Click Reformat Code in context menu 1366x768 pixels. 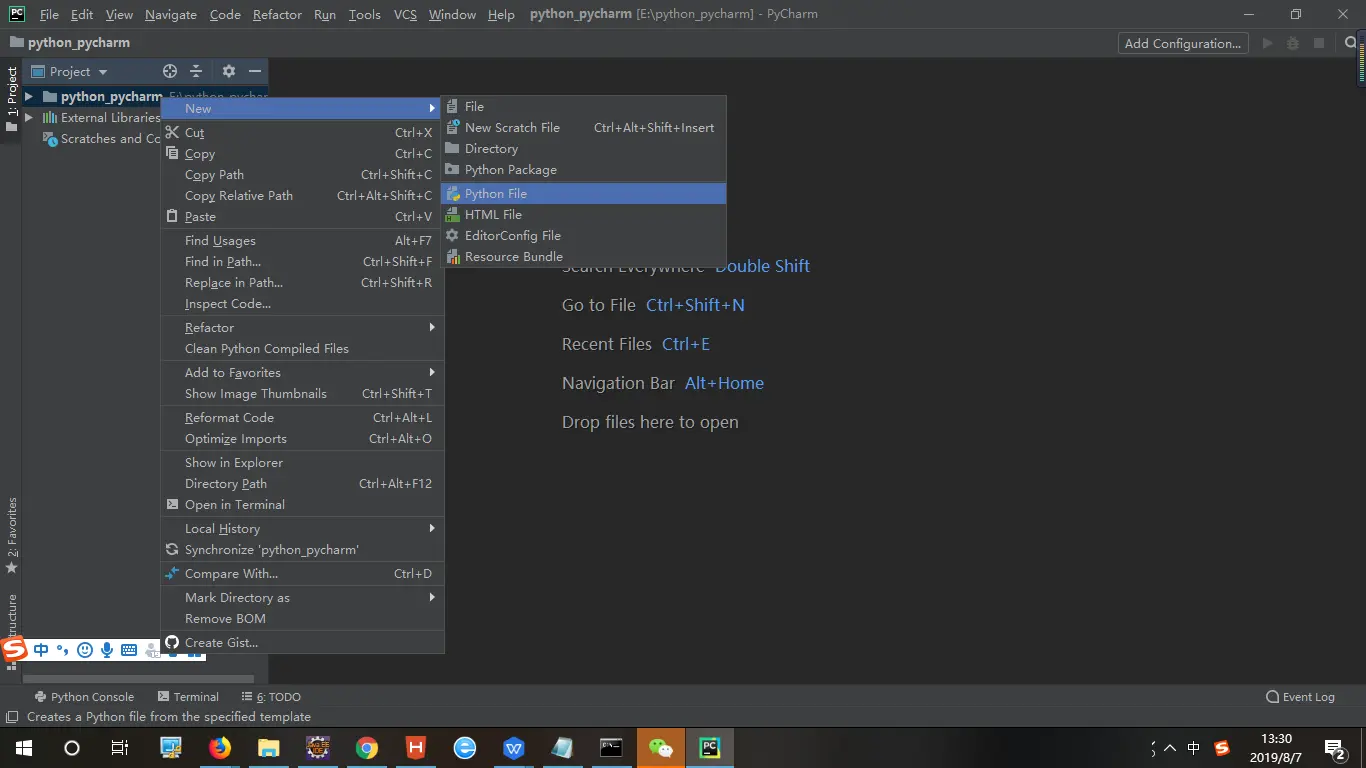pyautogui.click(x=302, y=418)
